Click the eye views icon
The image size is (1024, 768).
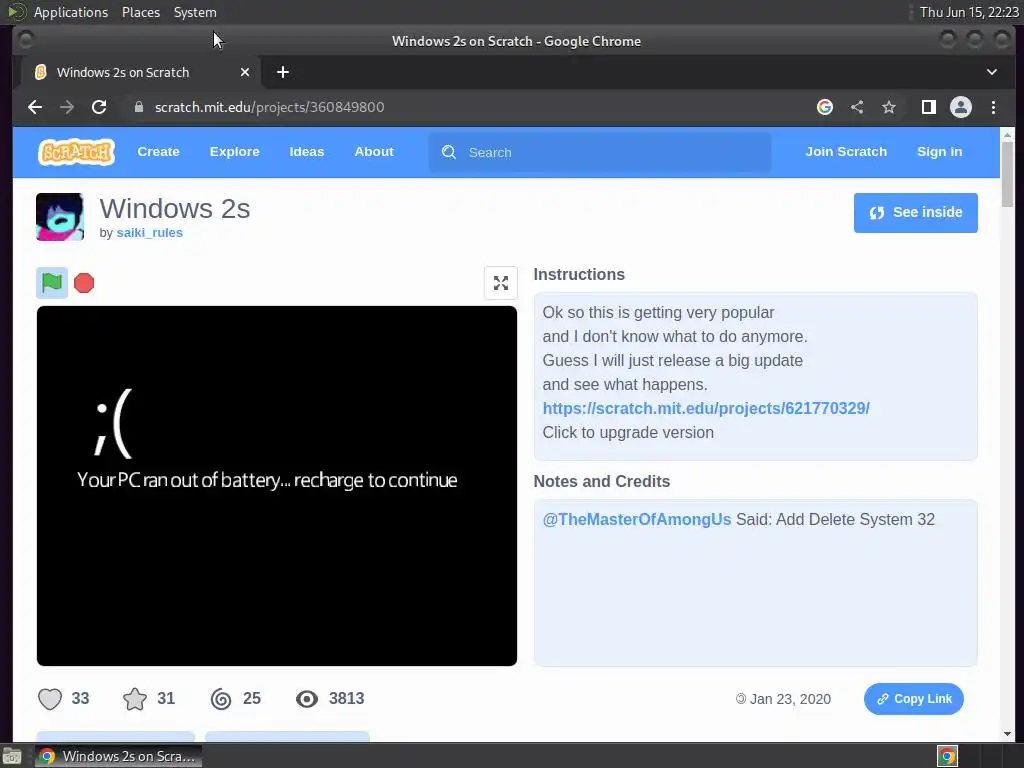[x=306, y=699]
